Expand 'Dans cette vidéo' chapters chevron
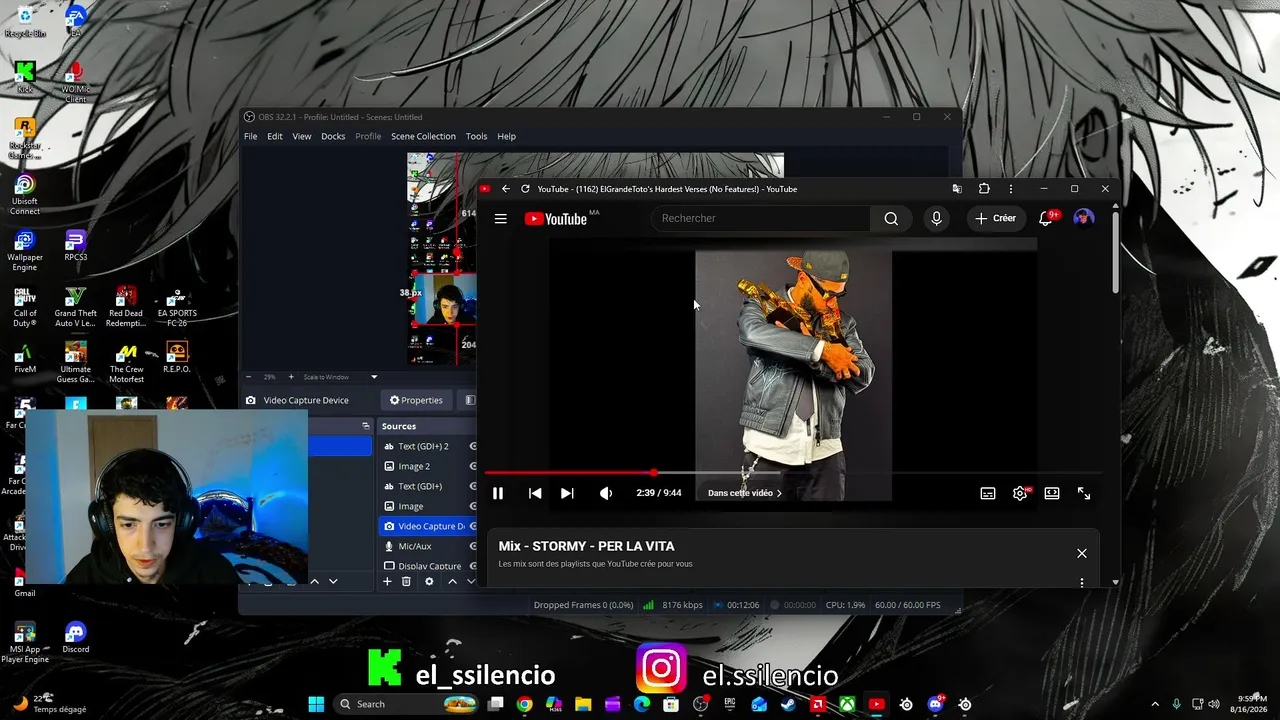Viewport: 1280px width, 720px height. click(x=779, y=493)
